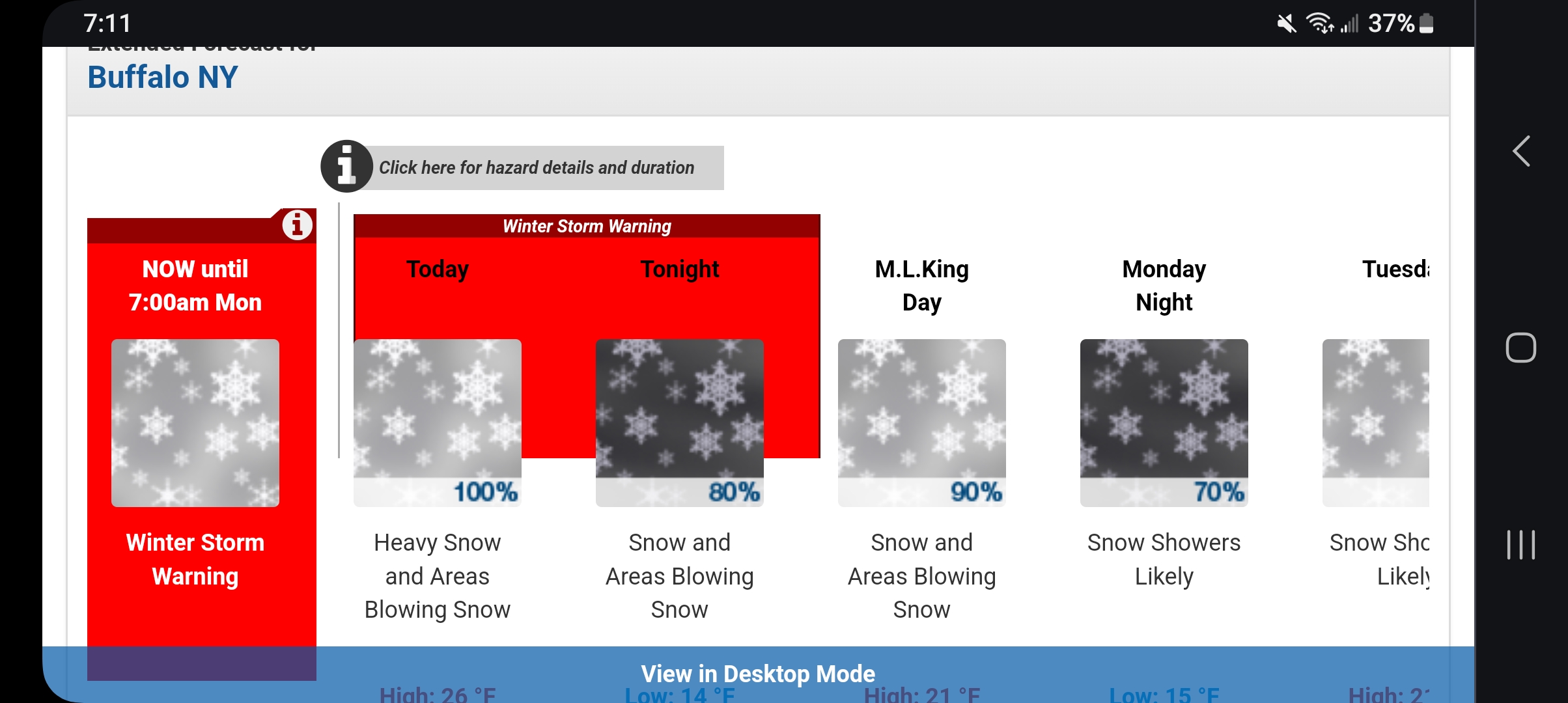Tap the Wi-Fi status icon
Image resolution: width=1568 pixels, height=703 pixels.
(1320, 23)
